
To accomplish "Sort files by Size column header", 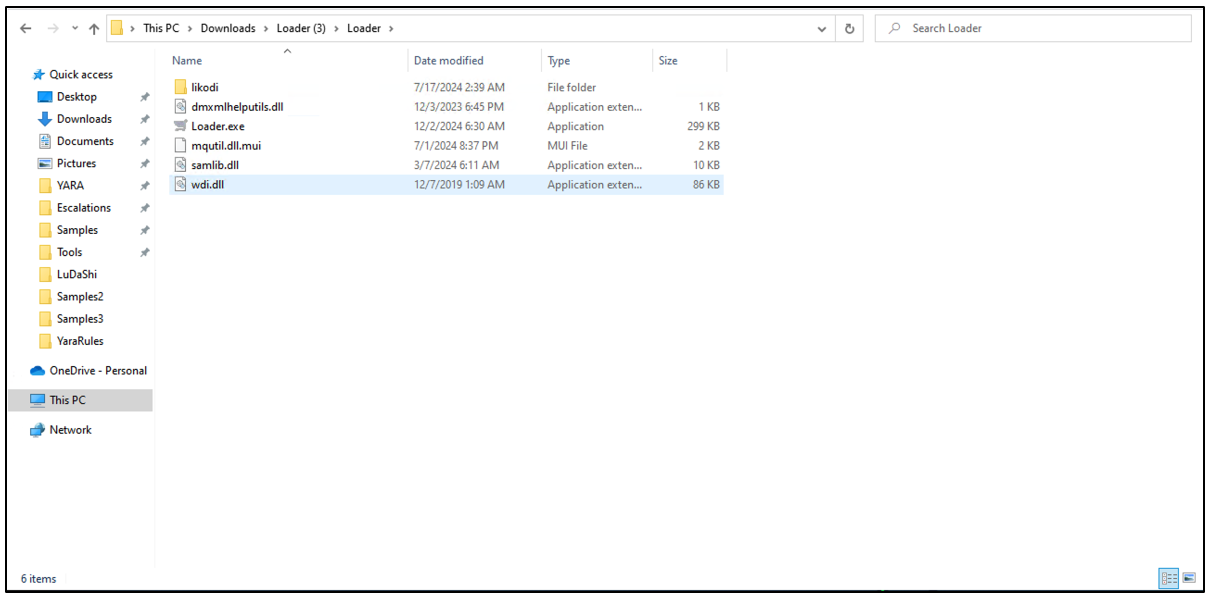I will 668,61.
